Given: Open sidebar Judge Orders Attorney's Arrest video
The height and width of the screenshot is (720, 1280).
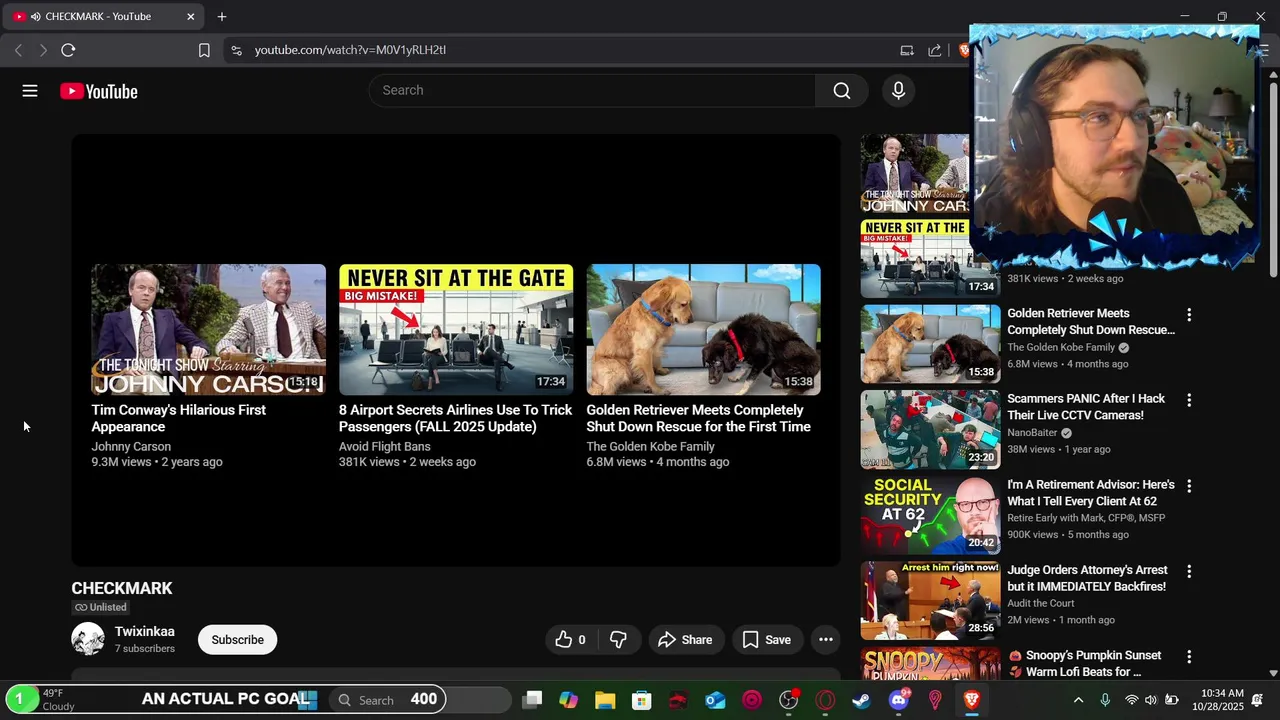Looking at the screenshot, I should point(1087,578).
